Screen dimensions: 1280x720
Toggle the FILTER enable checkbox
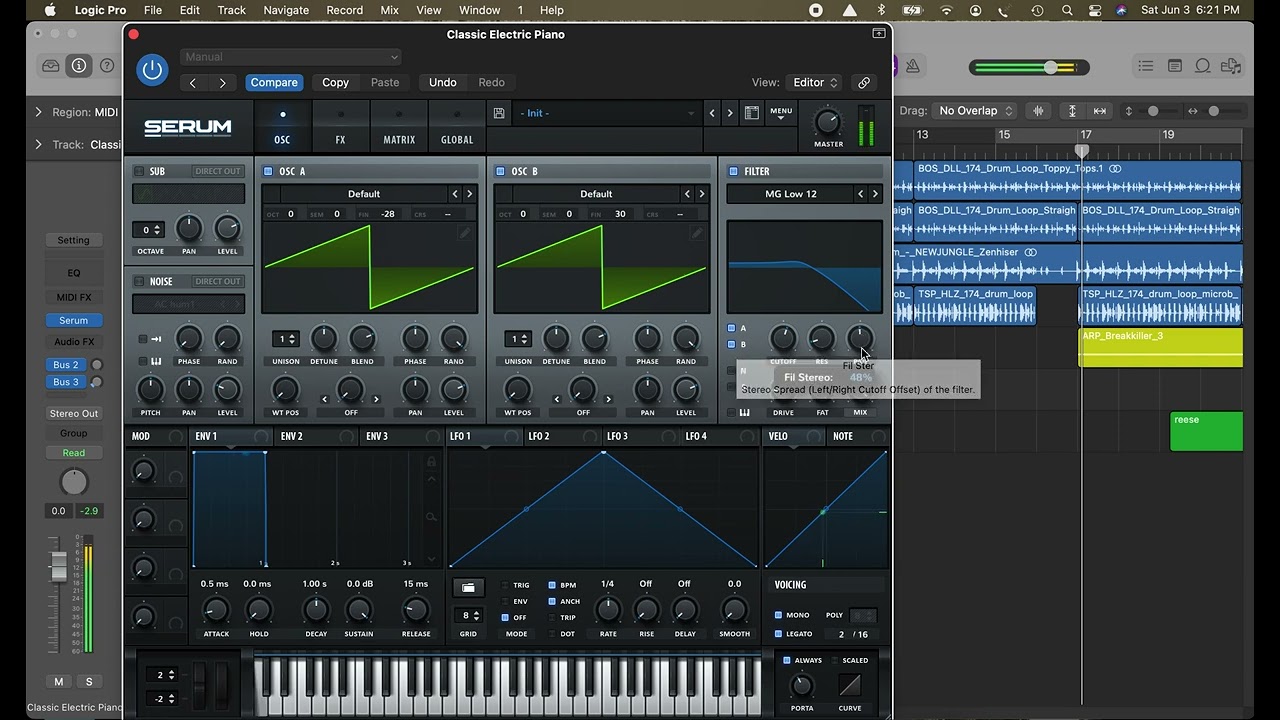733,171
